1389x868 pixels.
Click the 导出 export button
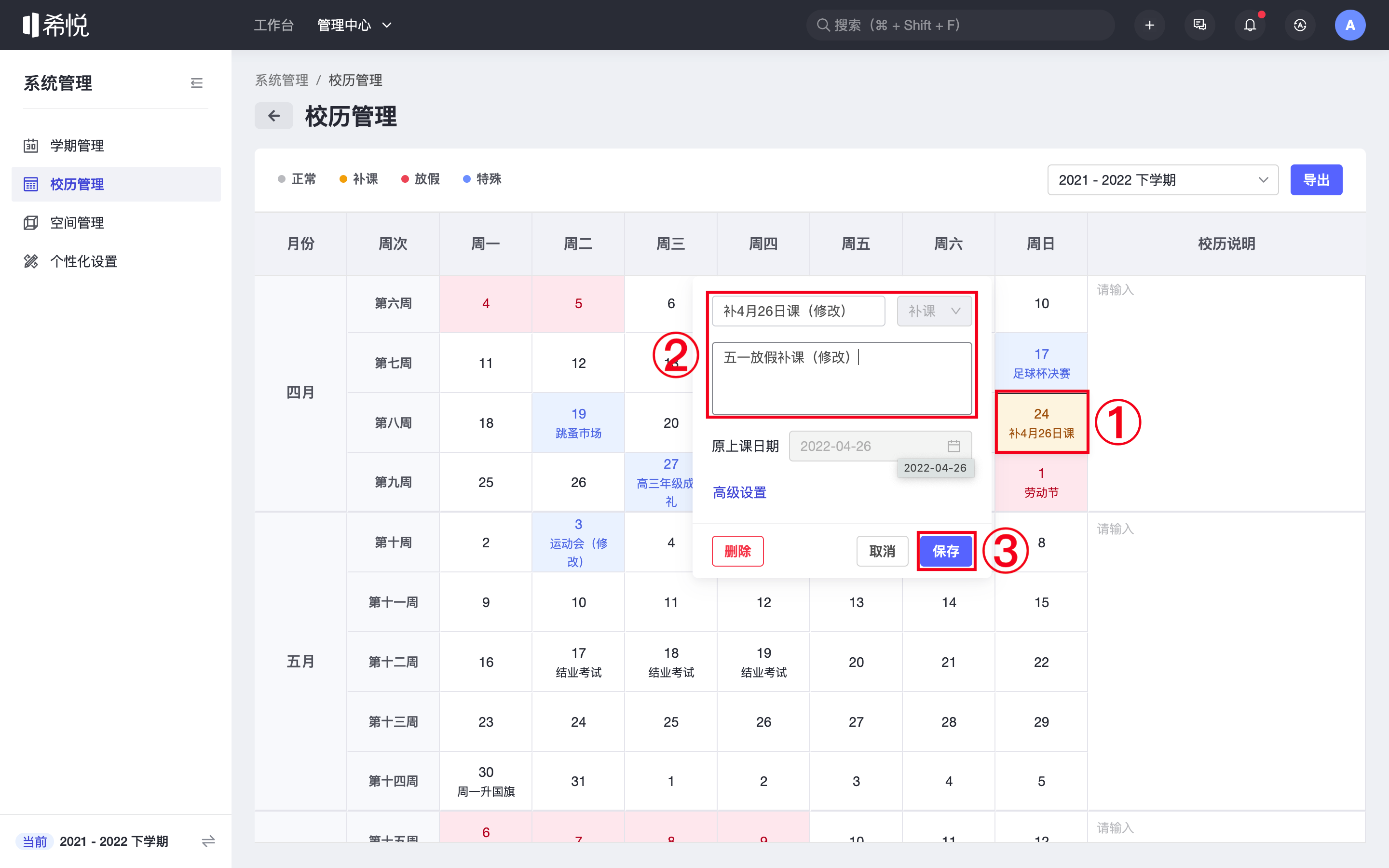tap(1316, 180)
